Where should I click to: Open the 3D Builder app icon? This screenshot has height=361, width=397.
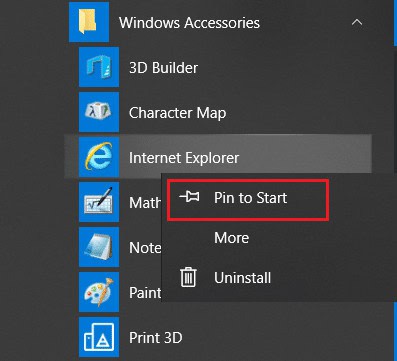click(99, 67)
